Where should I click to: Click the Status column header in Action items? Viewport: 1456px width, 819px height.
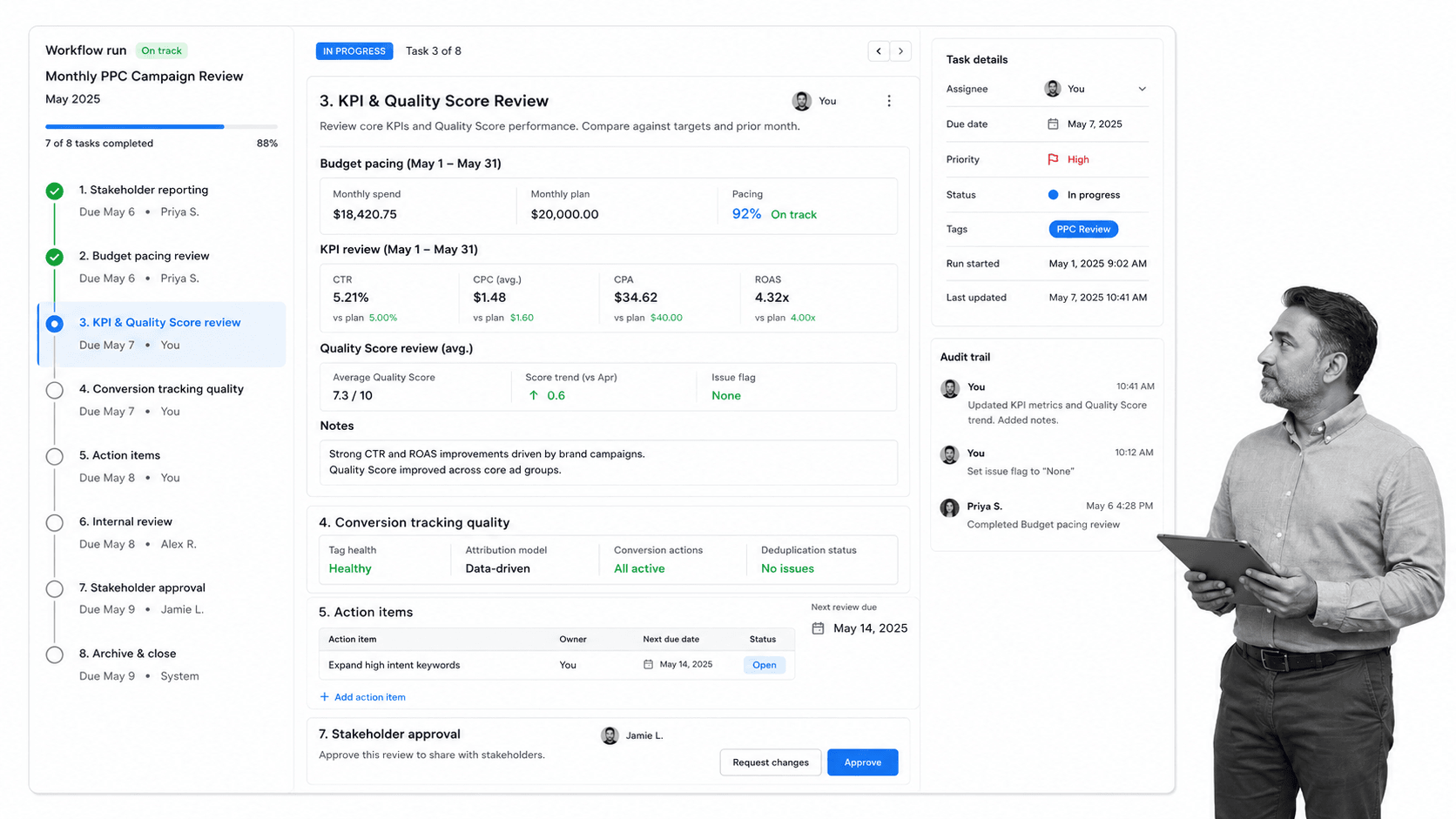(763, 640)
